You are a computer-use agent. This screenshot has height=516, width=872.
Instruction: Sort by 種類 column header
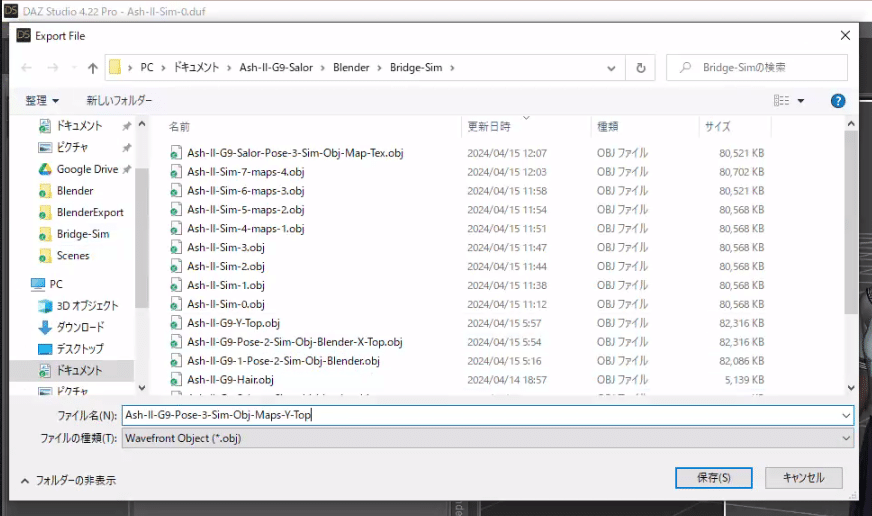click(x=607, y=127)
